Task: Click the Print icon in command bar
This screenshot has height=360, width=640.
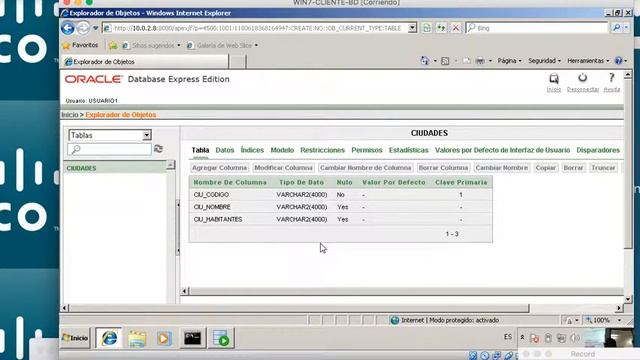Action: [480, 61]
